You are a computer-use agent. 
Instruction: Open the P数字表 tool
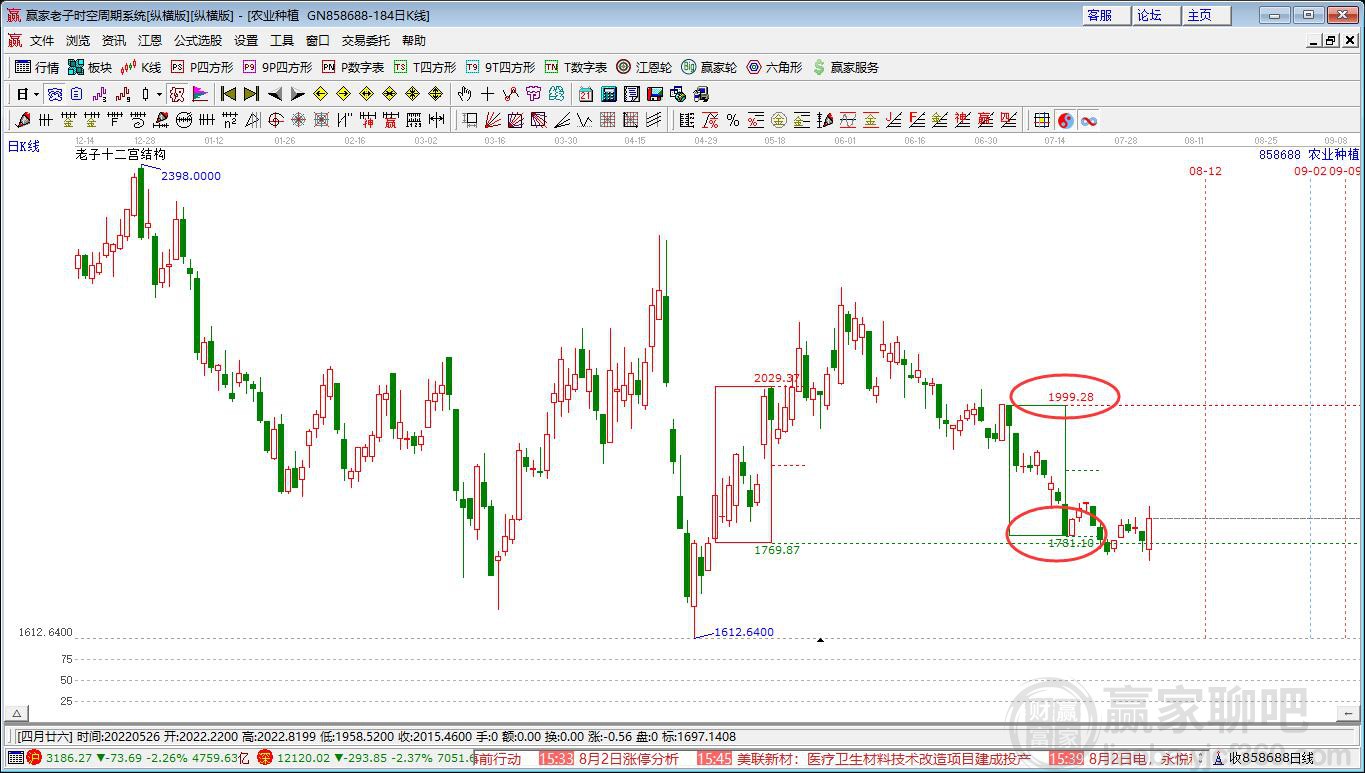(353, 67)
